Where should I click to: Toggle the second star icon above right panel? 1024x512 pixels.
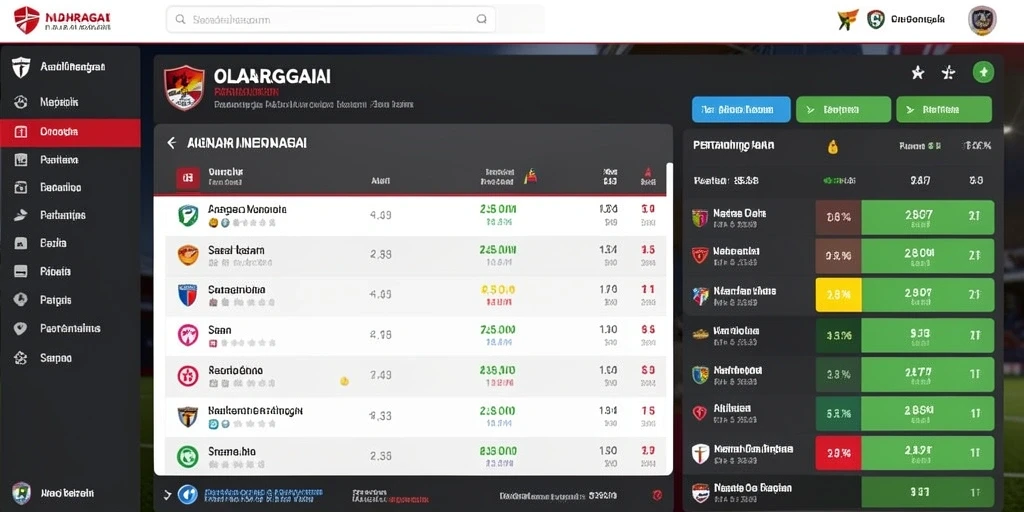949,73
